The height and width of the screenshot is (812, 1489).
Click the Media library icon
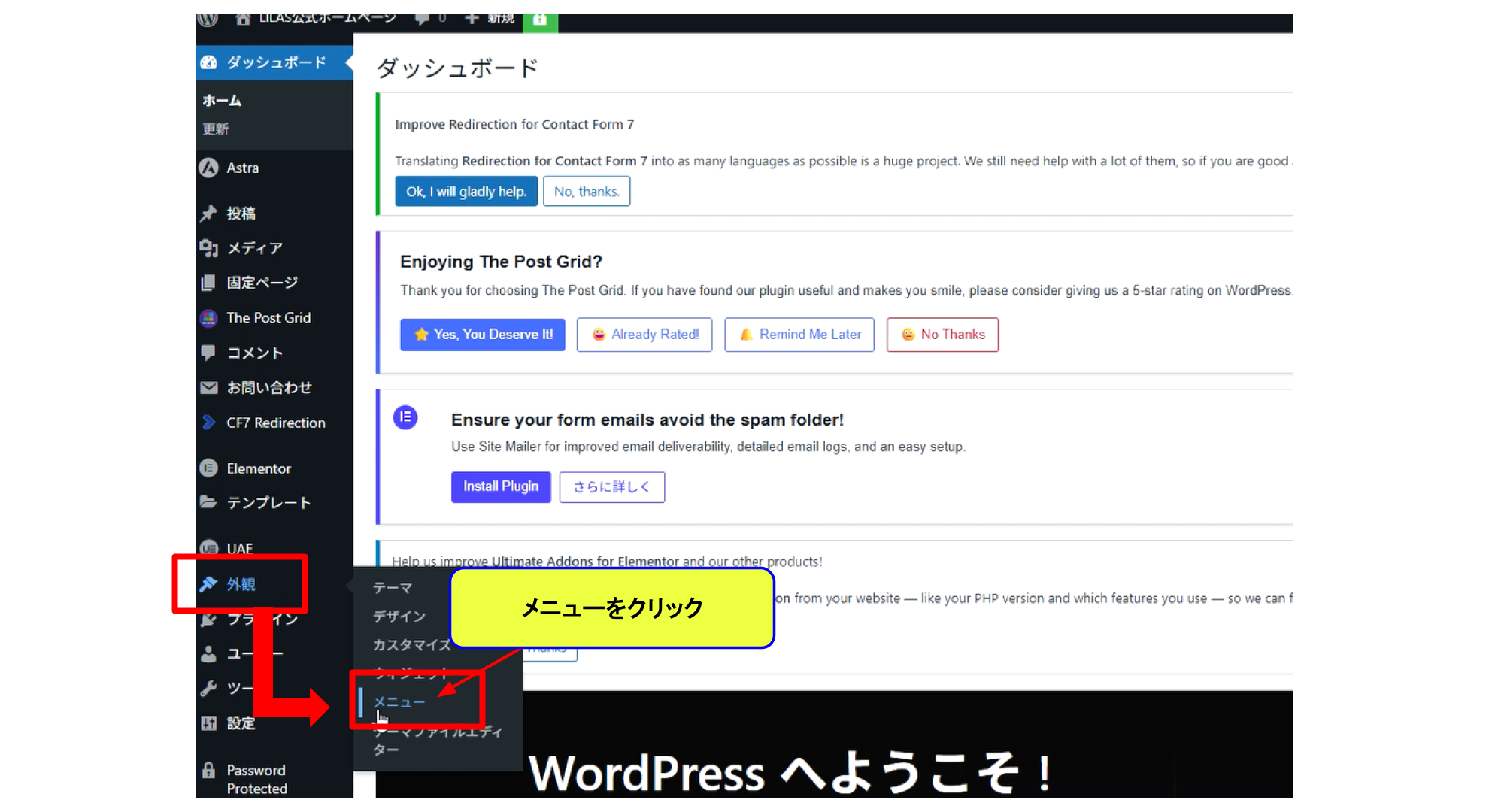pyautogui.click(x=209, y=248)
